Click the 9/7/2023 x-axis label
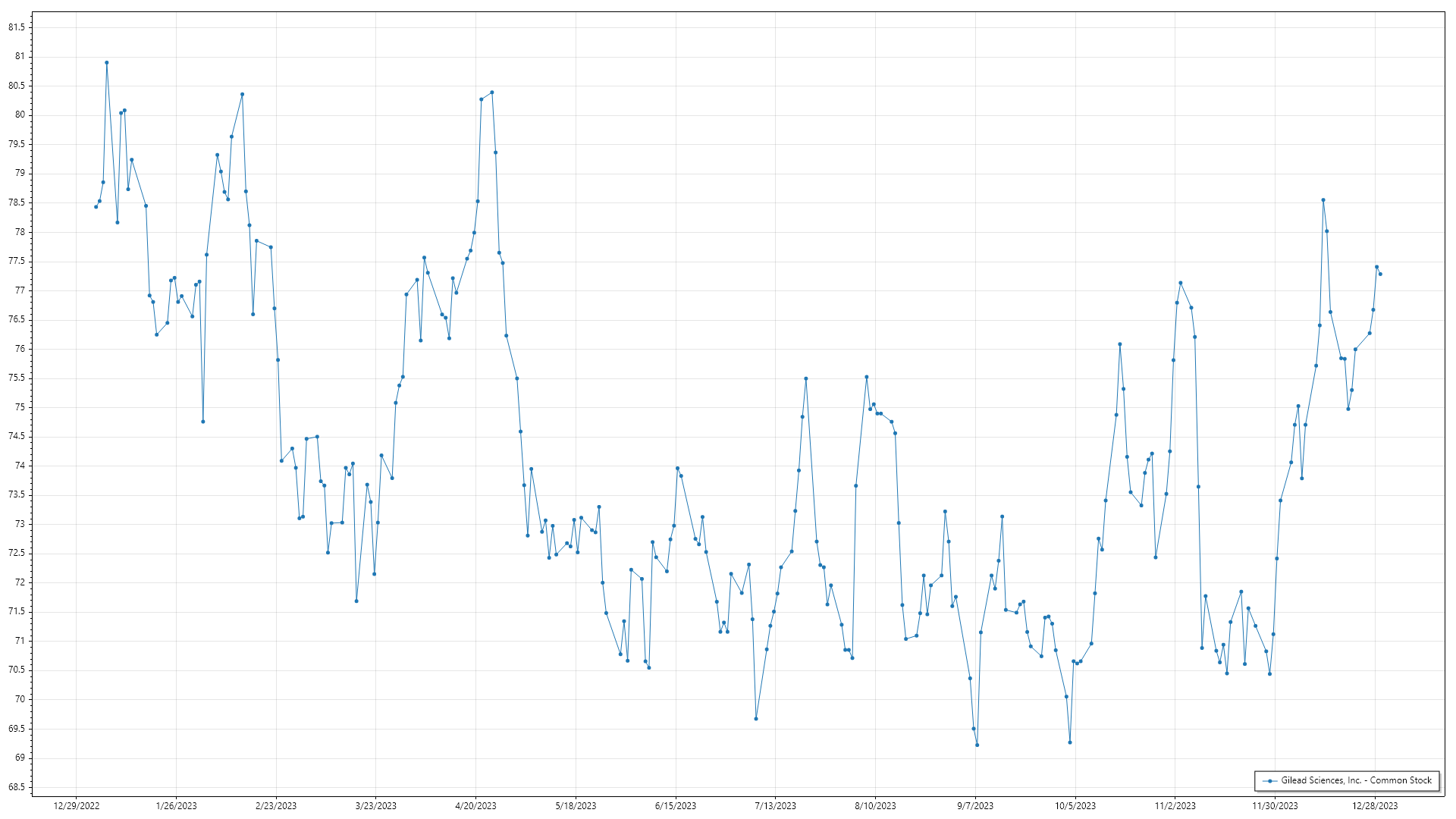 (x=975, y=806)
